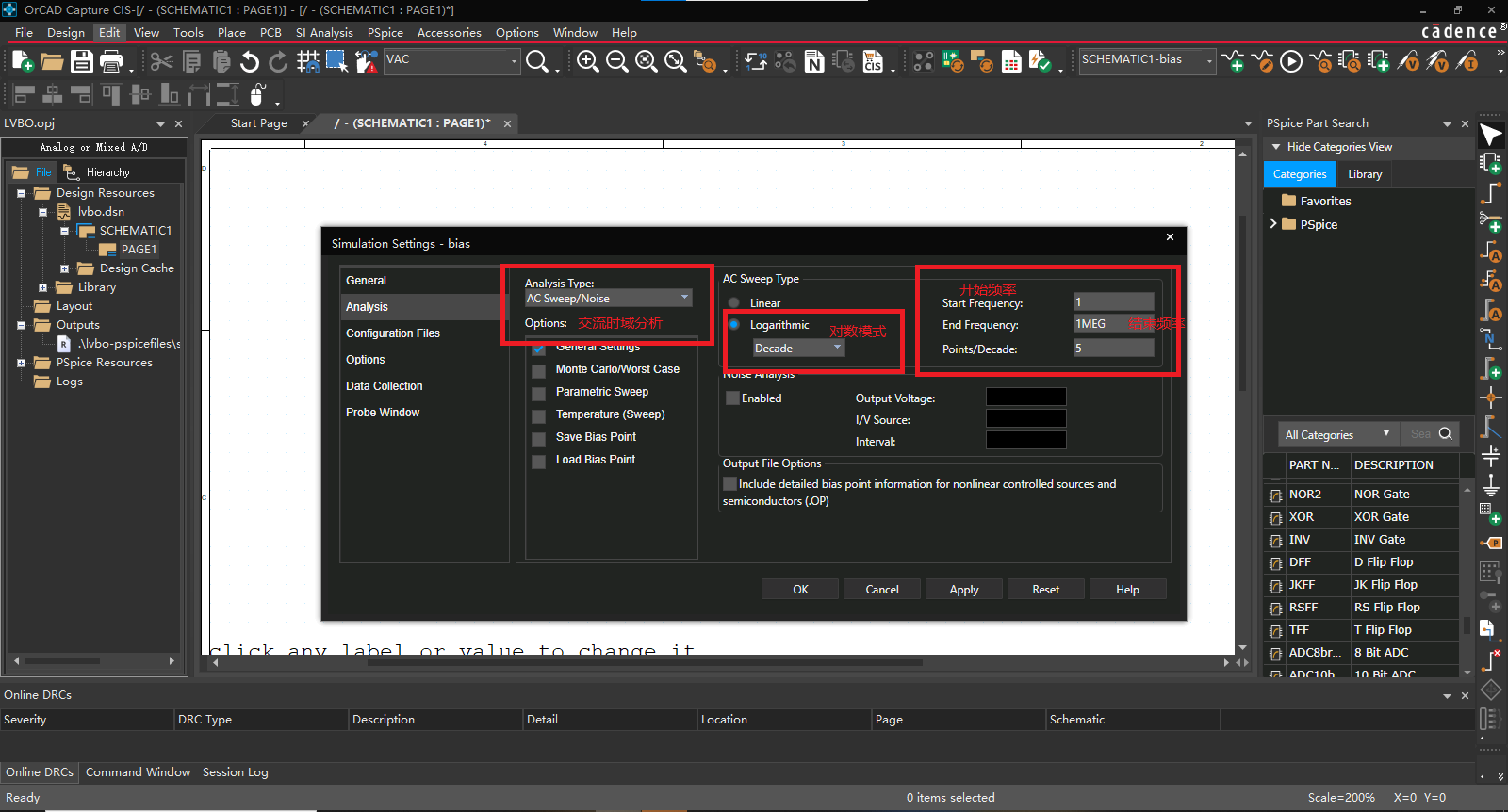1508x812 pixels.
Task: Click the Undo arrow icon
Action: pos(249,61)
